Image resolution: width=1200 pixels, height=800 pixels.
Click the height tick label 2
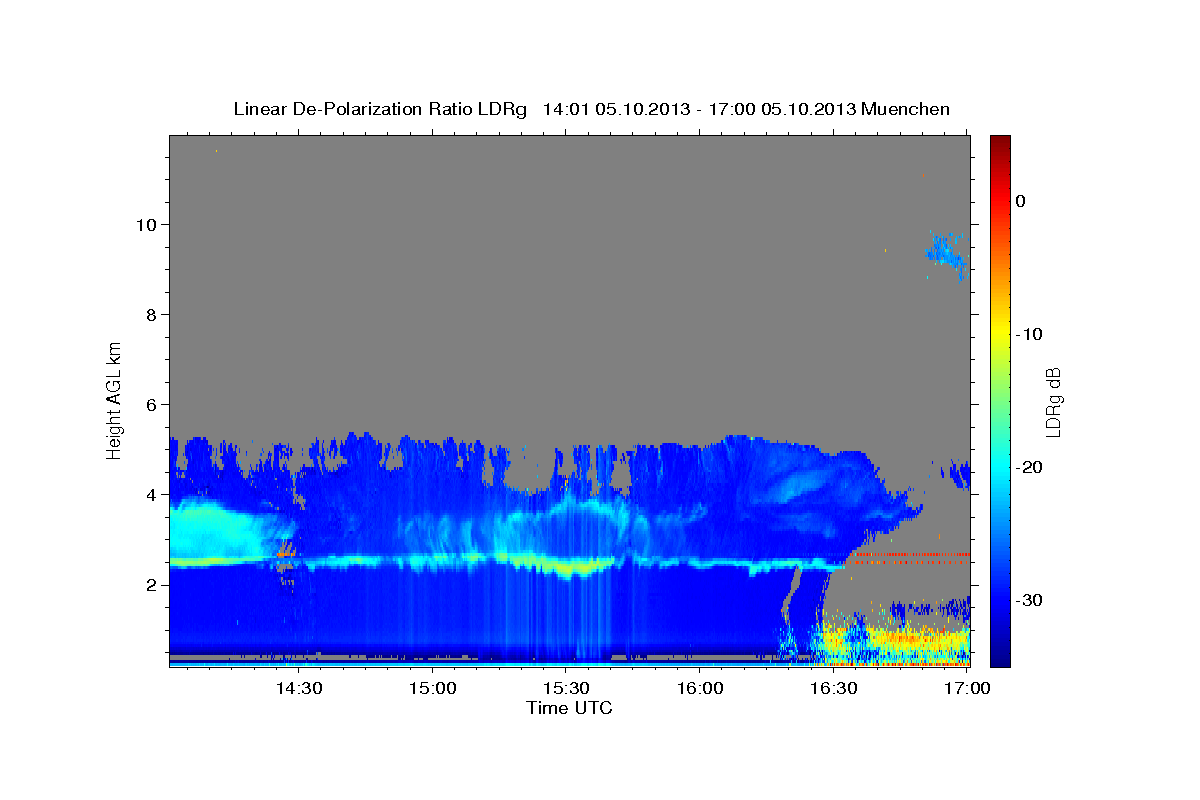click(154, 585)
